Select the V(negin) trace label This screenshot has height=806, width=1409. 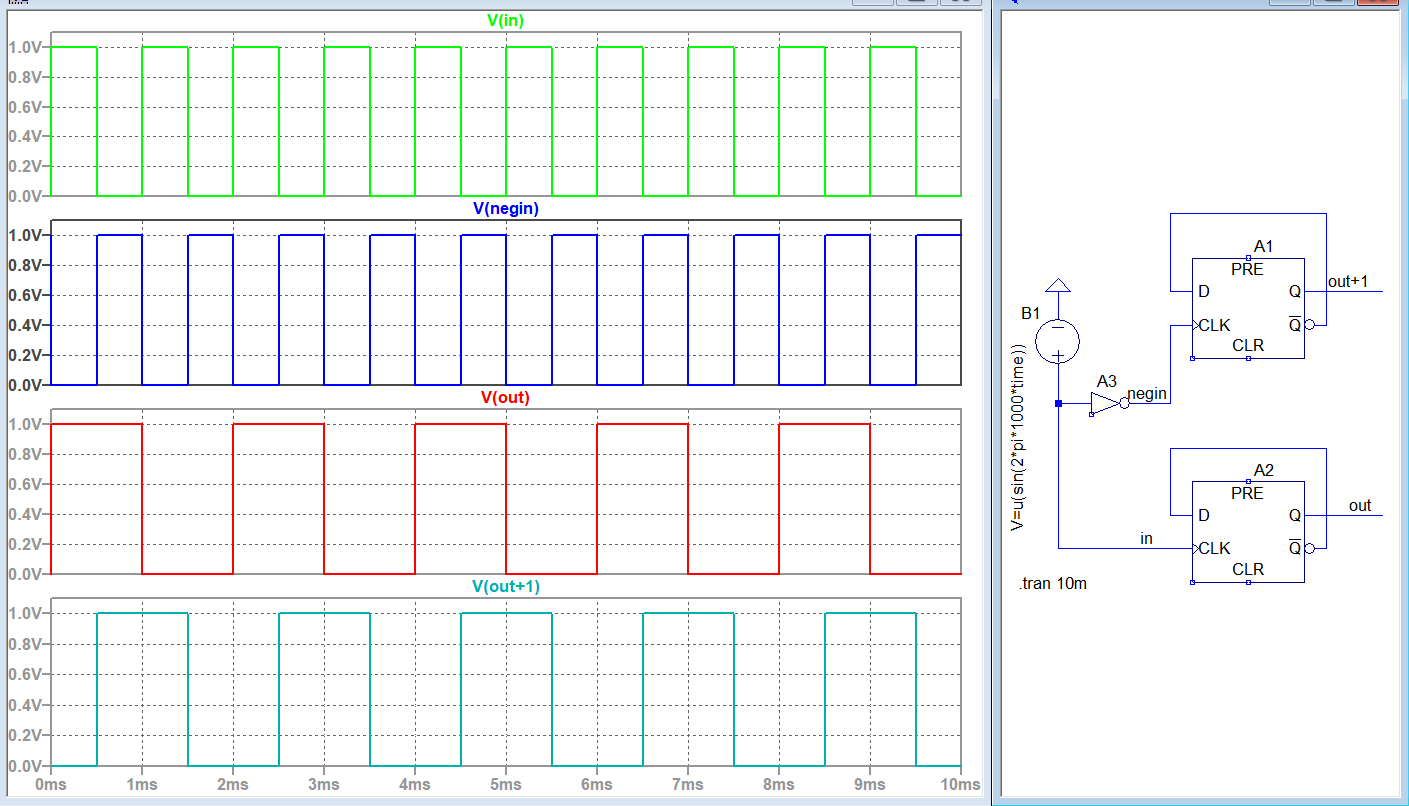505,209
